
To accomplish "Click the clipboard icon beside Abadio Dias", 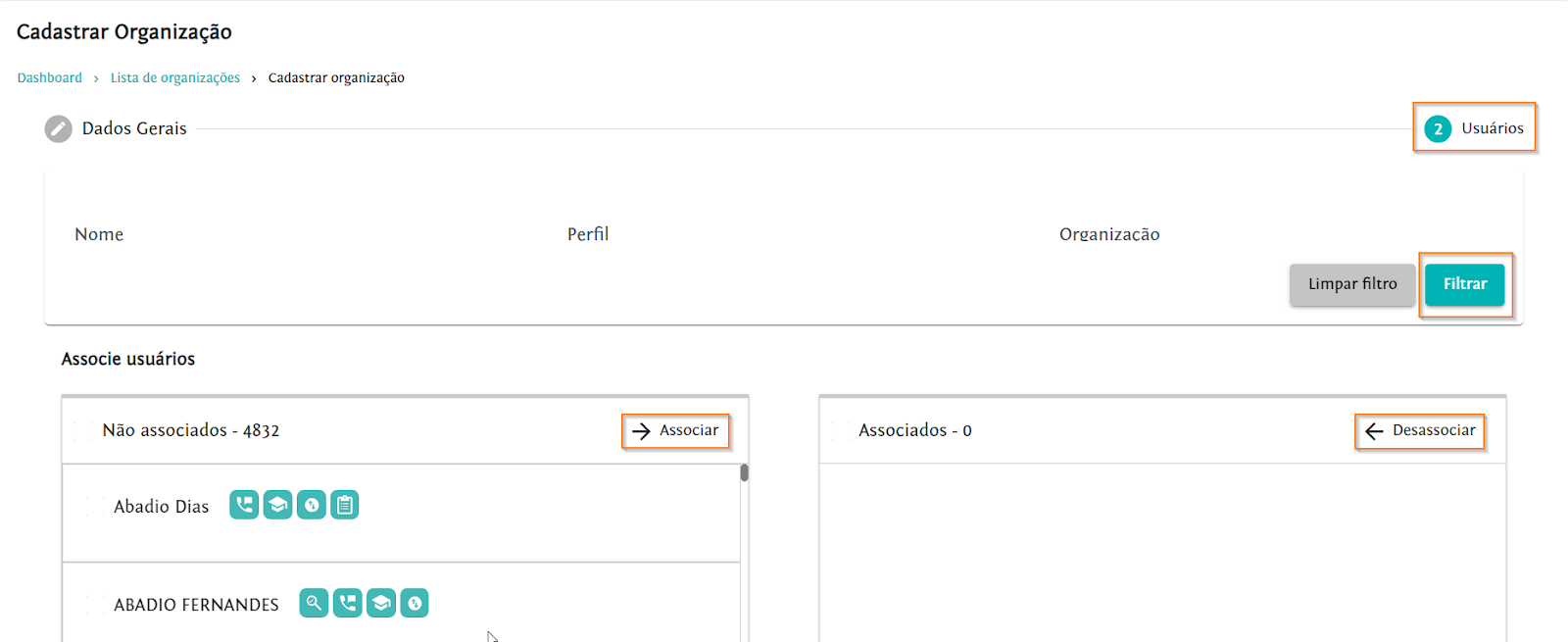I will click(x=344, y=505).
